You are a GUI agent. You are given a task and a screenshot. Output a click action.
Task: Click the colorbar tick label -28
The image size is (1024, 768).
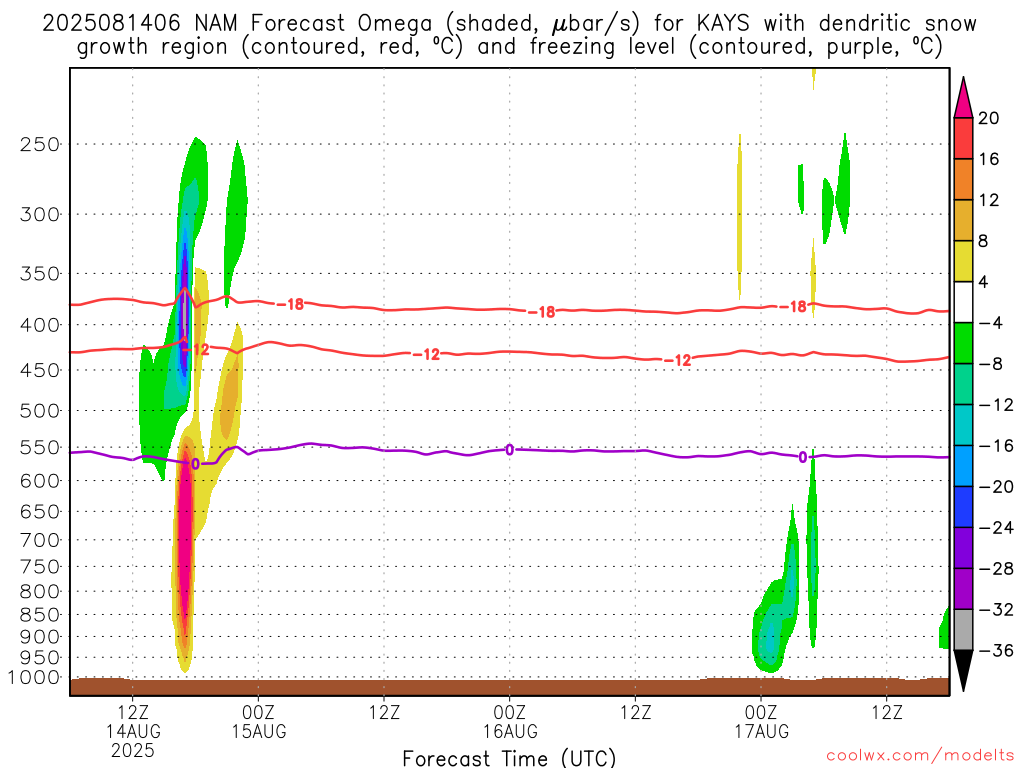996,568
